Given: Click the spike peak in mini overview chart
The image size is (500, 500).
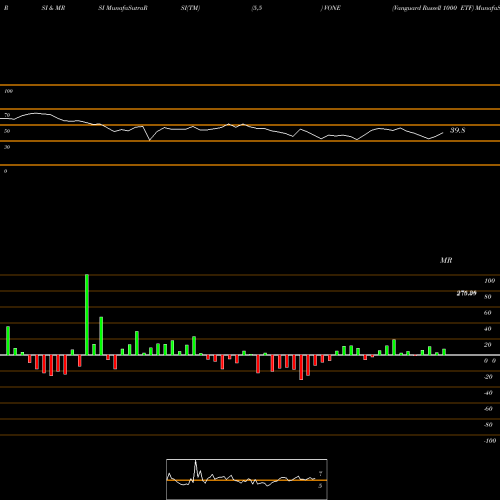Looking at the screenshot, I should pos(196,461).
